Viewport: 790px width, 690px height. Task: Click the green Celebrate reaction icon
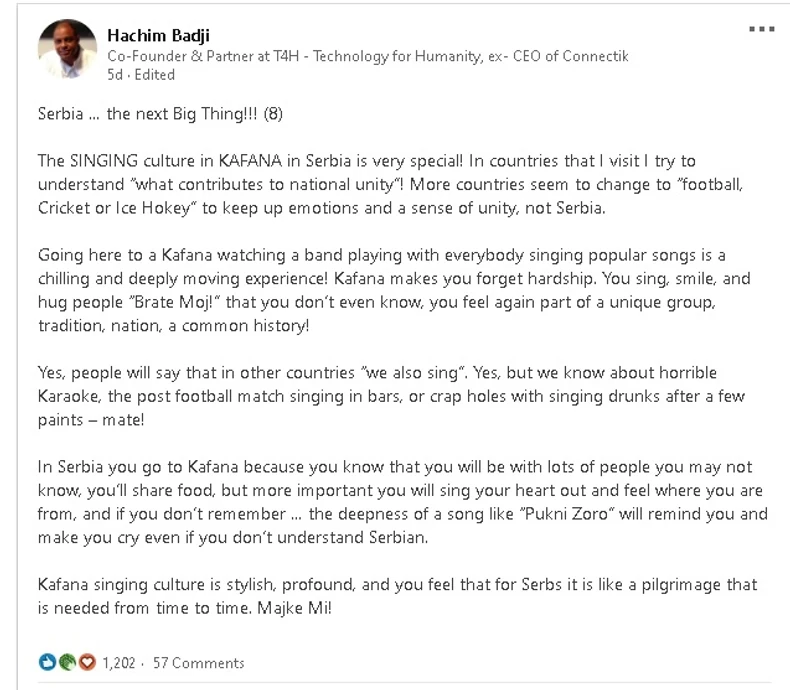click(x=66, y=662)
